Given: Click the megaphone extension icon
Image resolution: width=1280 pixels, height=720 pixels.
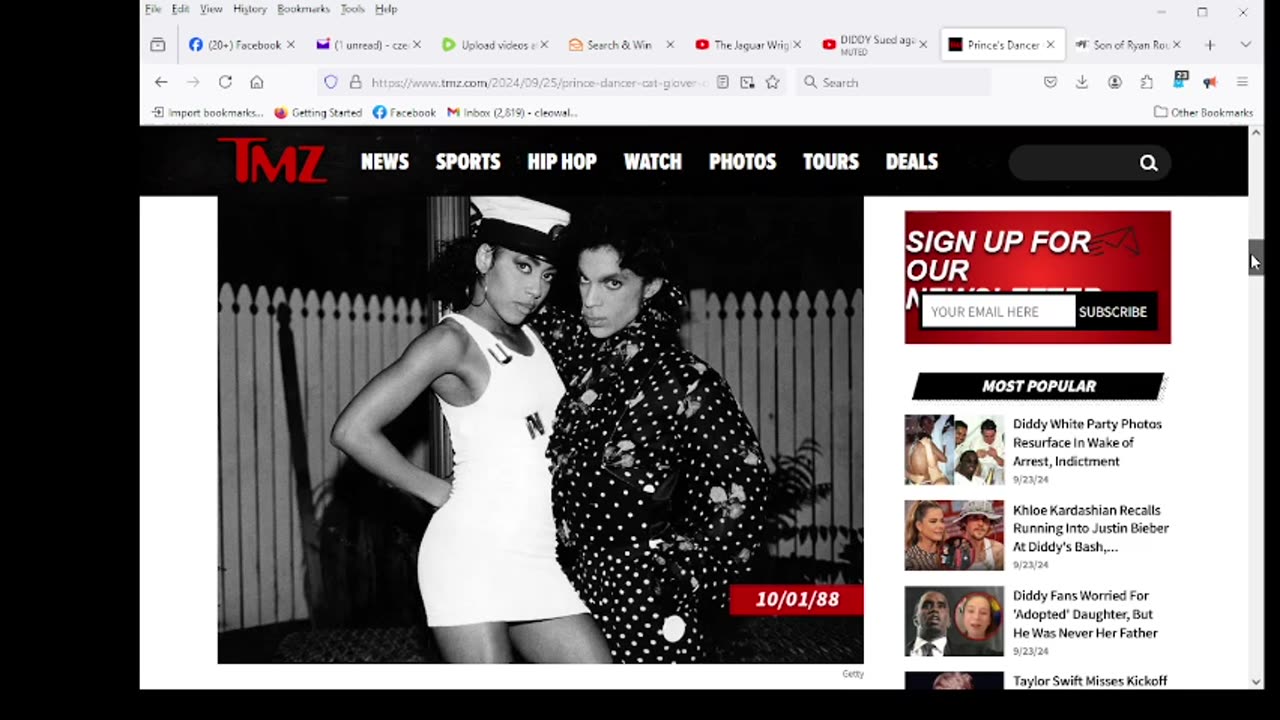Looking at the screenshot, I should (x=1210, y=82).
